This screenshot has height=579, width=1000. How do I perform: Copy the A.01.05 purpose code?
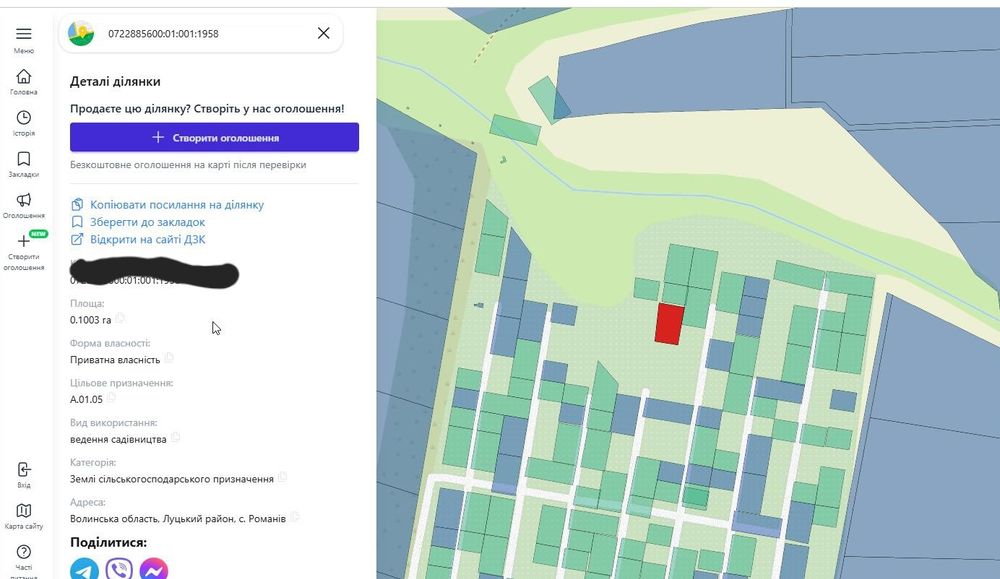[111, 397]
